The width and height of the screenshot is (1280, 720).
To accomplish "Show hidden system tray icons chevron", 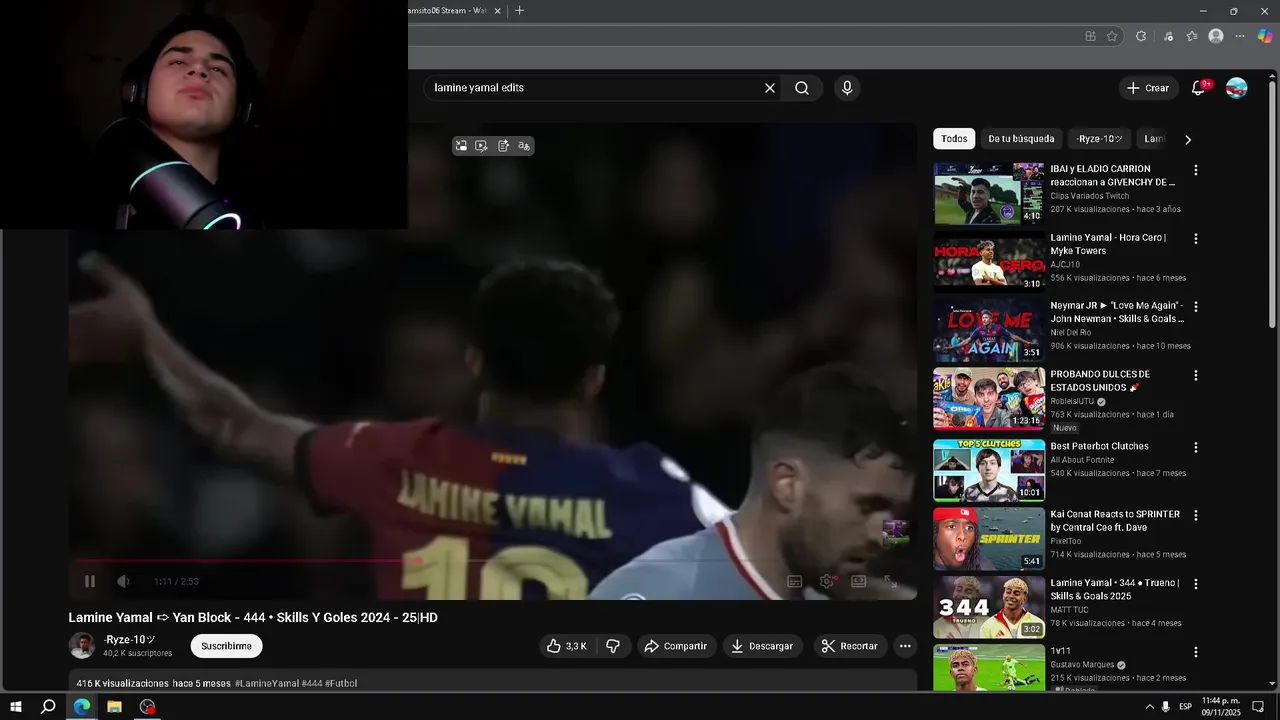I will click(x=1149, y=707).
